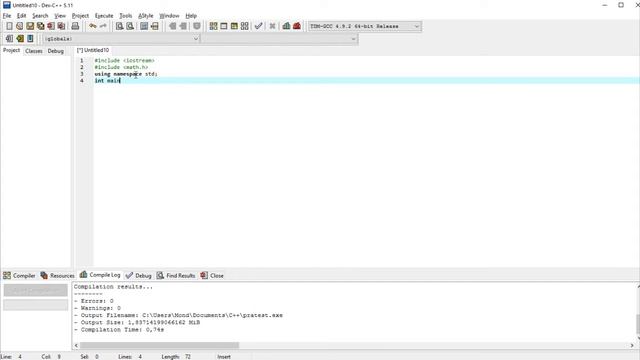Click the Close All files icon
The width and height of the screenshot is (640, 360).
tap(61, 26)
